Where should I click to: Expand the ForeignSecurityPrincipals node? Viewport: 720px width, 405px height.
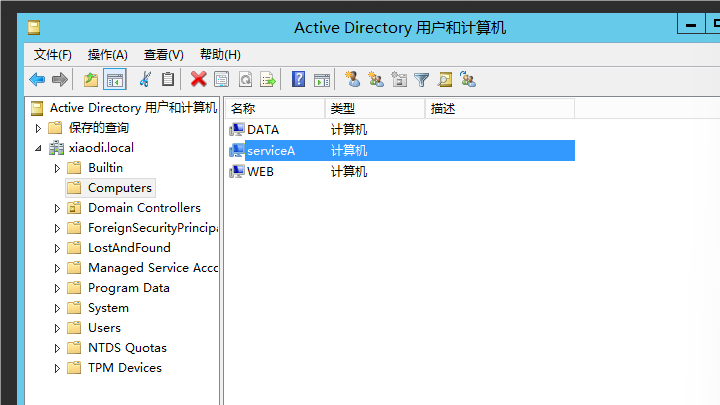pyautogui.click(x=57, y=228)
